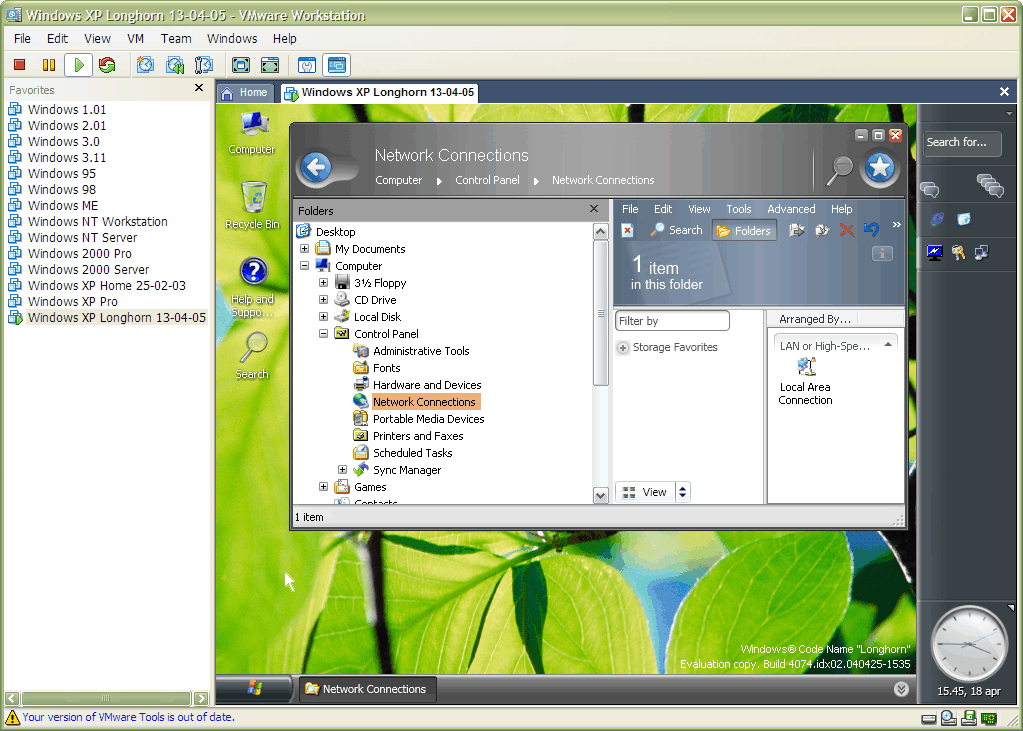This screenshot has height=731, width=1023.
Task: Open the Recycle Bin desktop icon
Action: pyautogui.click(x=253, y=206)
